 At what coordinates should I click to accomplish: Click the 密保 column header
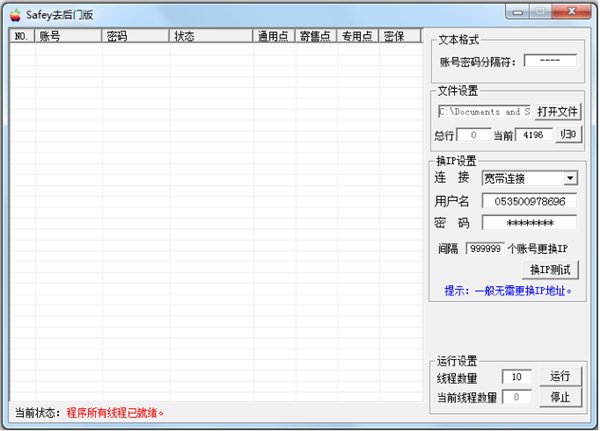(x=400, y=36)
